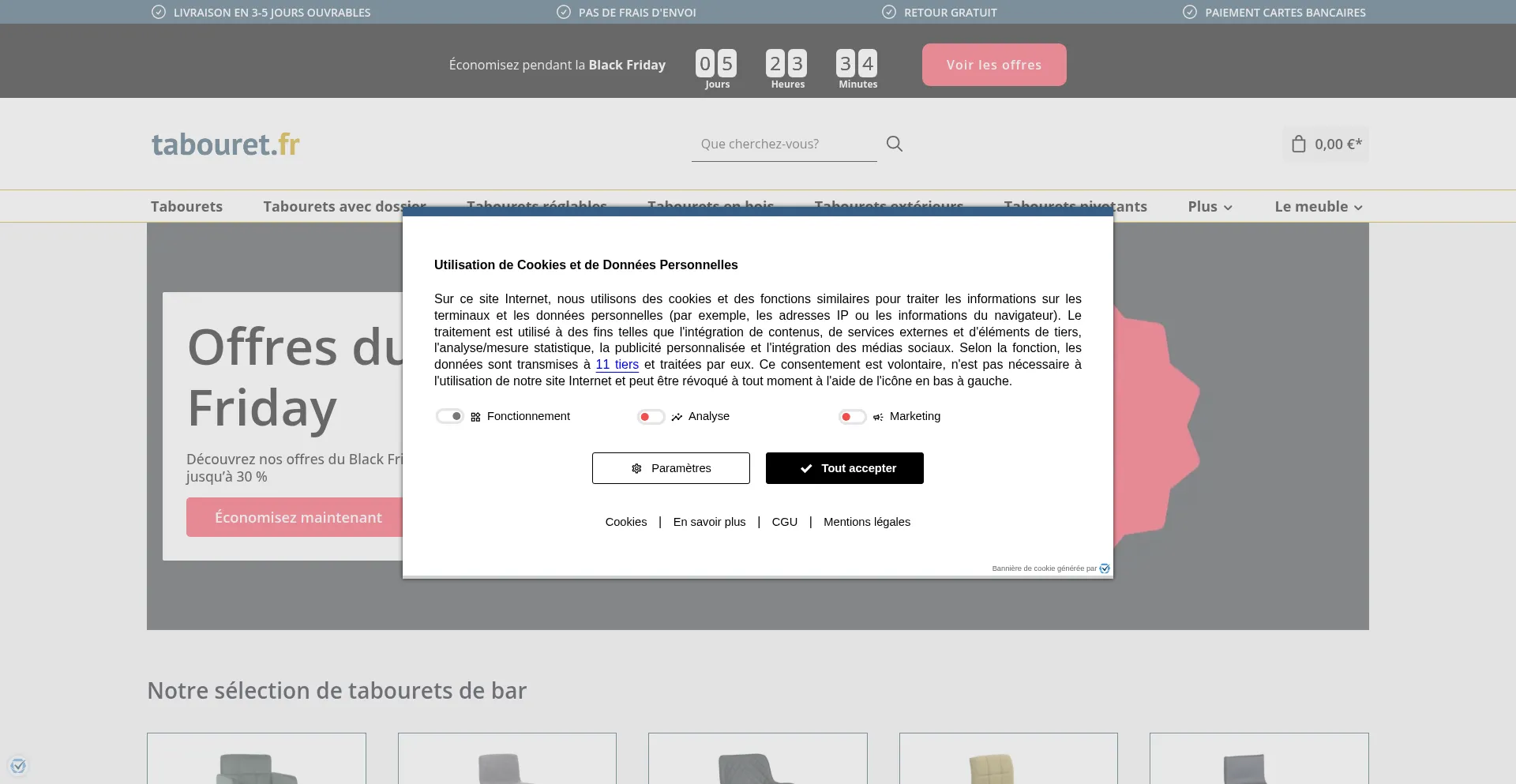Click the Voir les offres button
Viewport: 1516px width, 784px height.
point(993,65)
